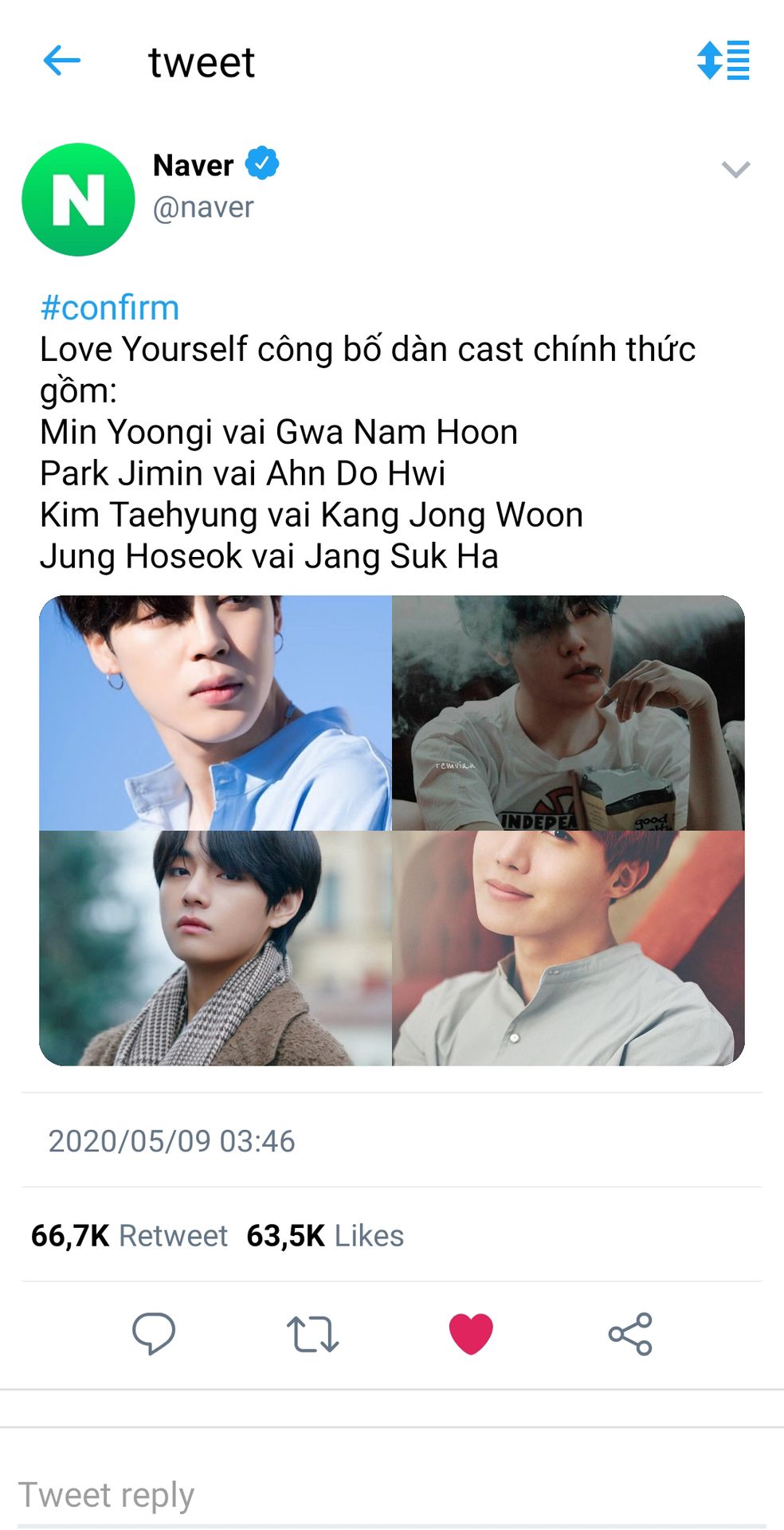Tap the reply speech bubble icon
This screenshot has width=784, height=1530.
click(x=154, y=1333)
